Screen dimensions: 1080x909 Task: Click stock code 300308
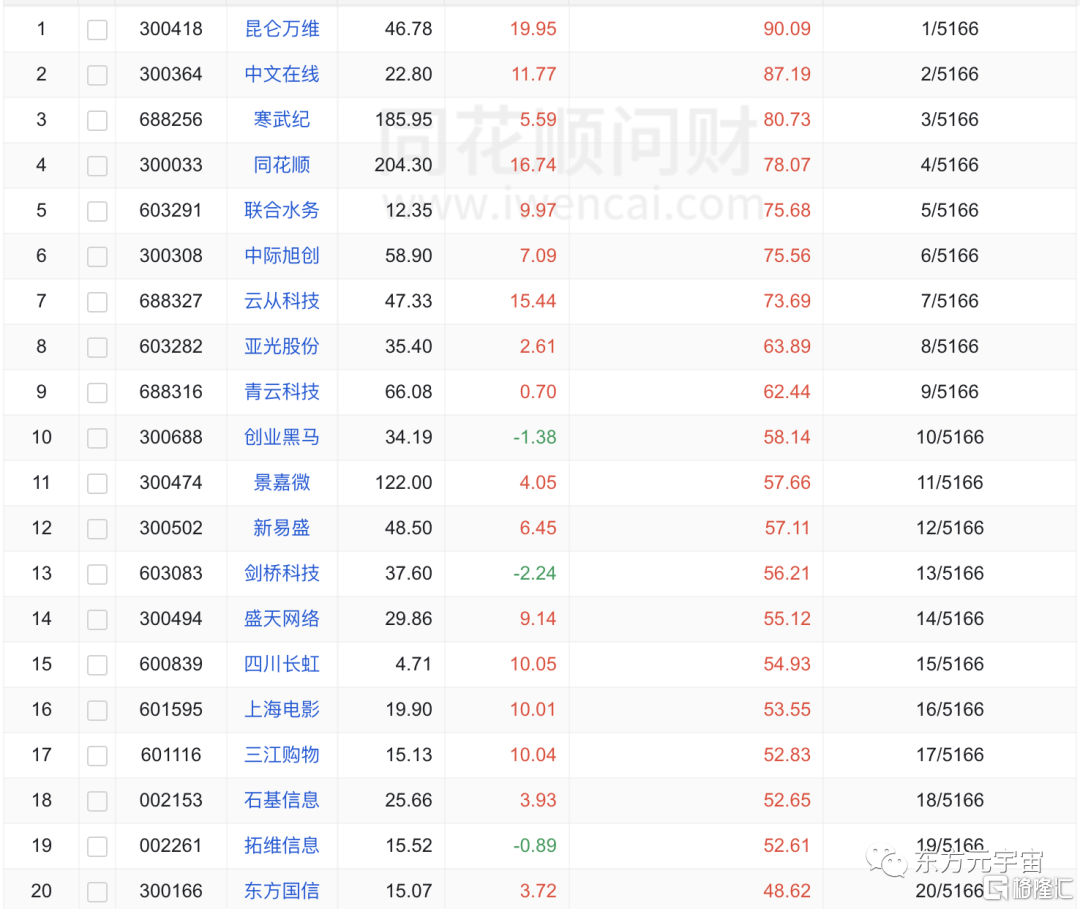[171, 256]
